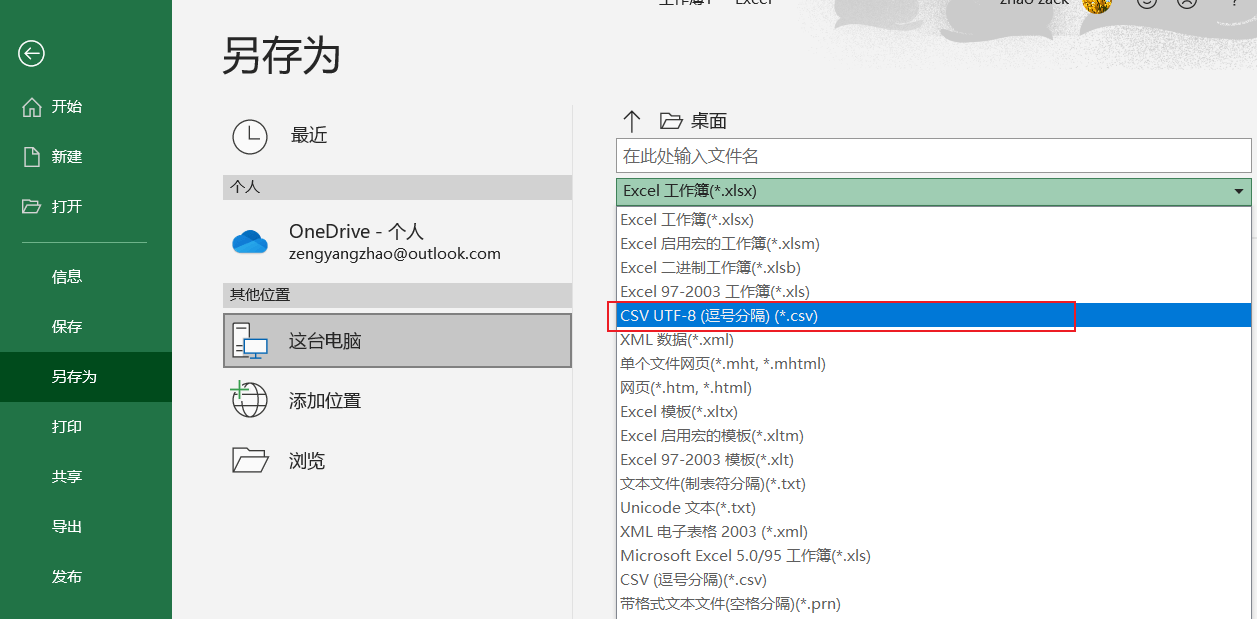The height and width of the screenshot is (619, 1257).
Task: Click the home icon beside 开始
Action: [x=32, y=107]
